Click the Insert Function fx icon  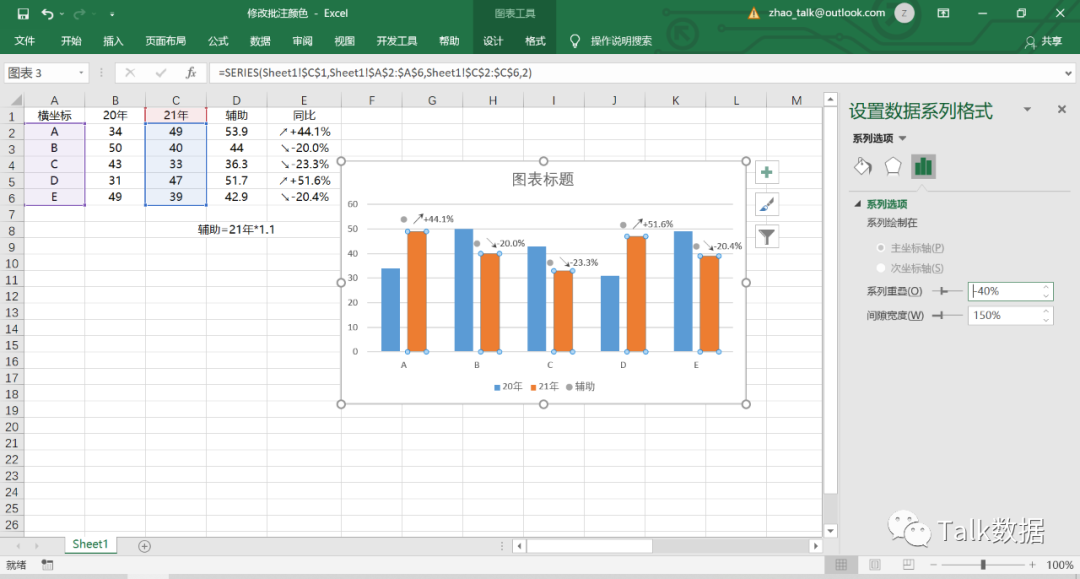[x=190, y=73]
